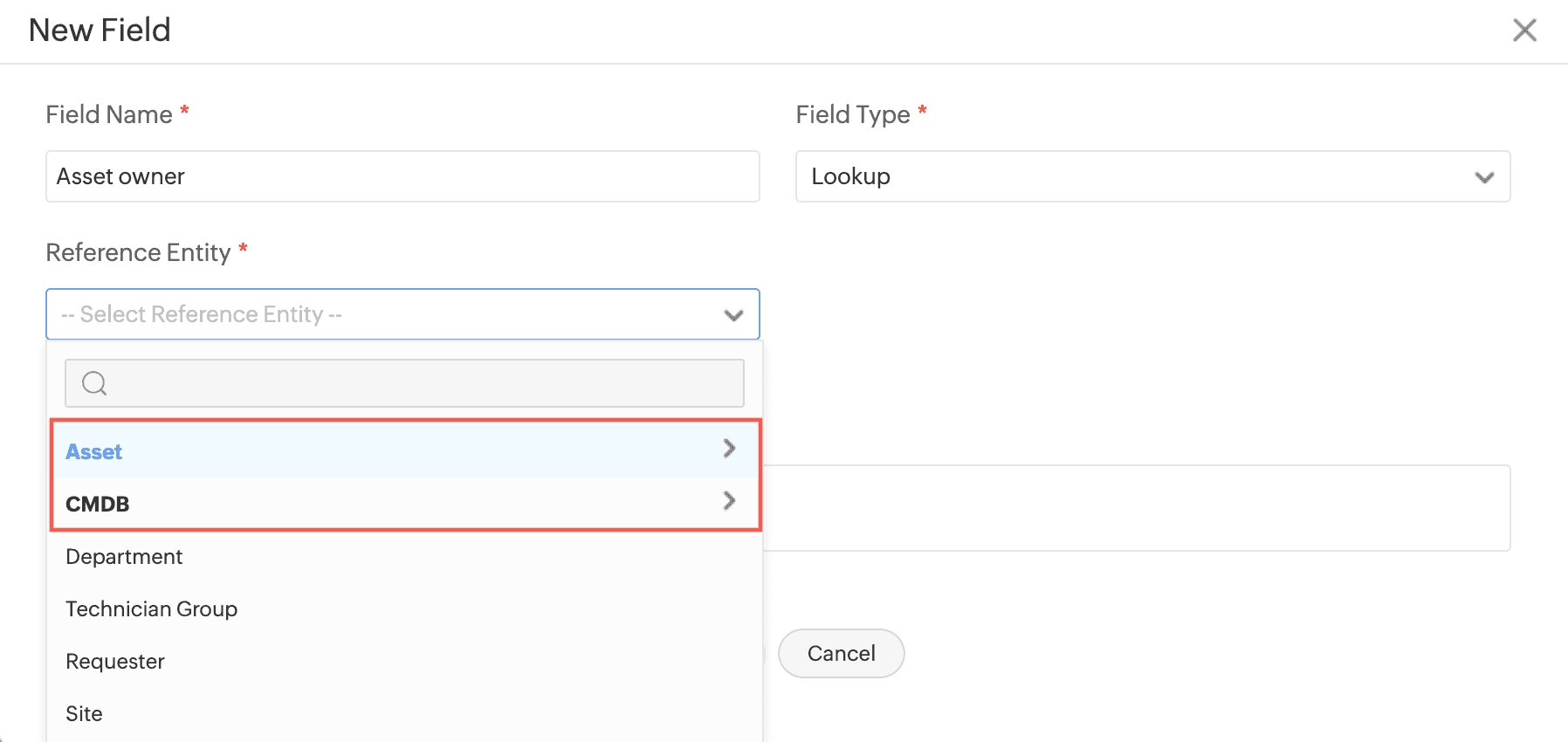Click the magnifier icon in the entity search
1568x742 pixels.
94,383
